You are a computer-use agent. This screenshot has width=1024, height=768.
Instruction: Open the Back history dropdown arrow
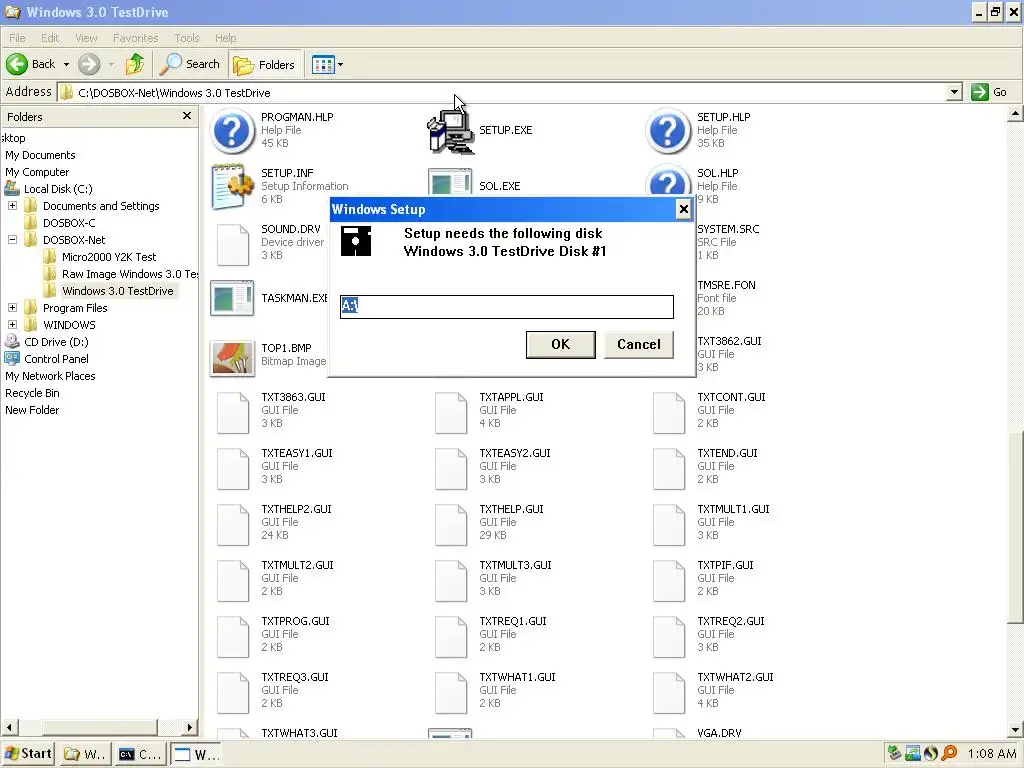pos(66,65)
